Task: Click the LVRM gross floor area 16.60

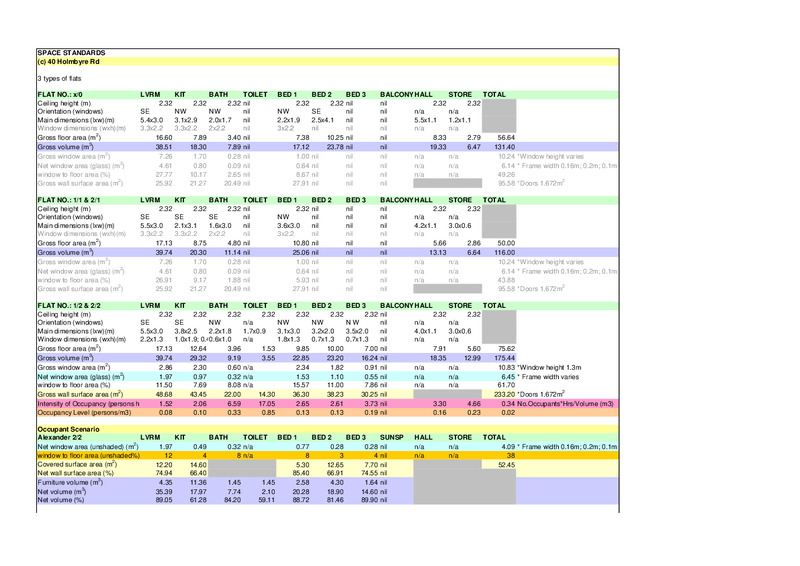Action: coord(164,138)
